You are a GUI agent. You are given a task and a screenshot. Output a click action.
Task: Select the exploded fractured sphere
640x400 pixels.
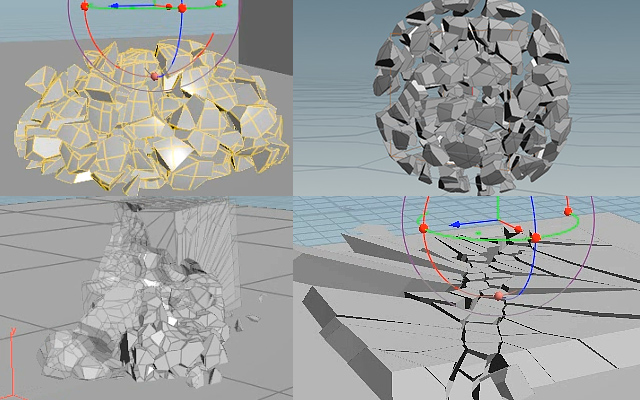(472, 97)
